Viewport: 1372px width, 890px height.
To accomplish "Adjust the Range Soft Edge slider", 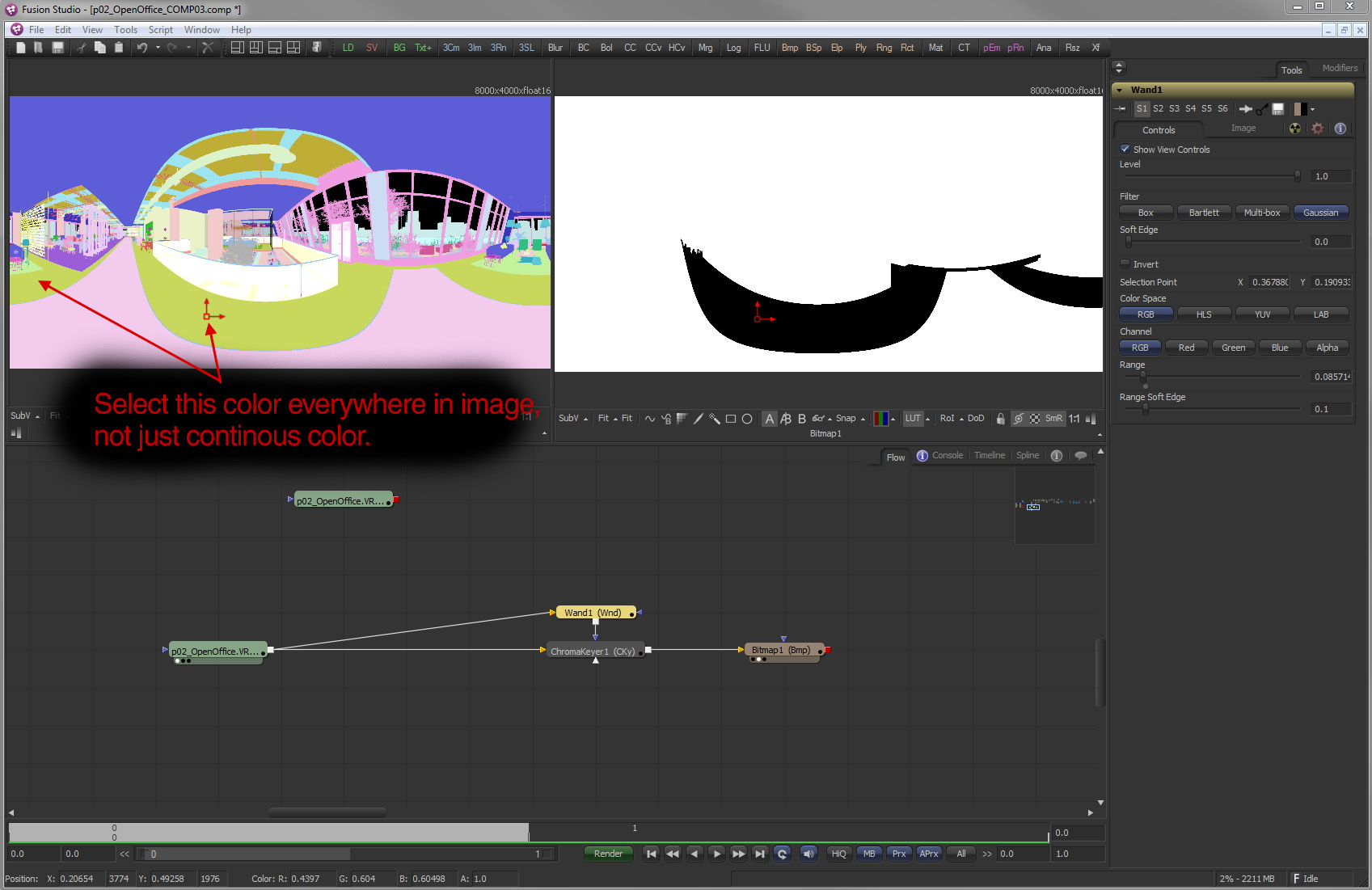I will click(1145, 409).
